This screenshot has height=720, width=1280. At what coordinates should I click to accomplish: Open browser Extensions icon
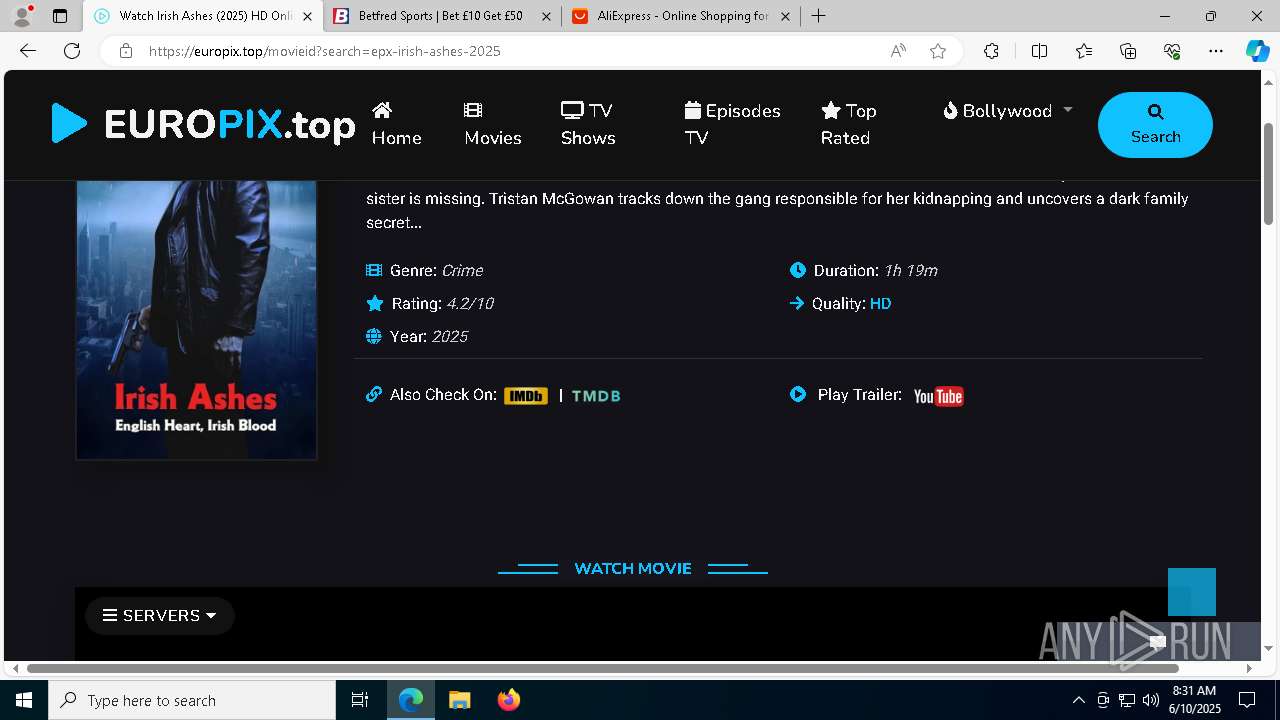[x=991, y=51]
